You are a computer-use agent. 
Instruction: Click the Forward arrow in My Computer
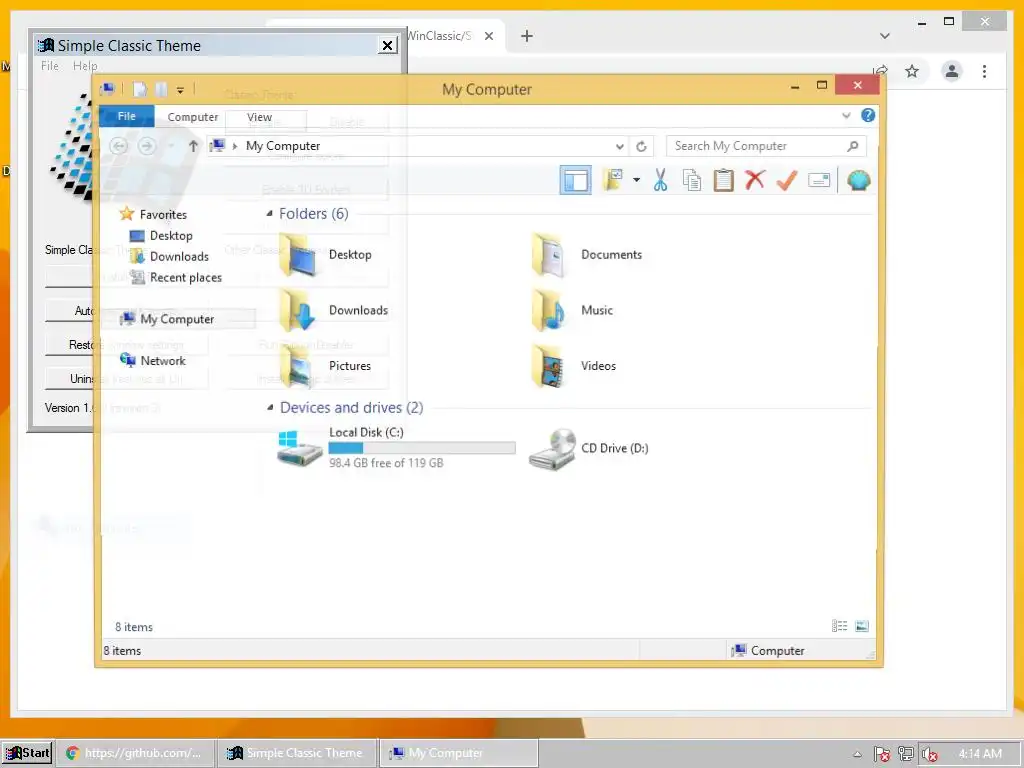(x=147, y=146)
